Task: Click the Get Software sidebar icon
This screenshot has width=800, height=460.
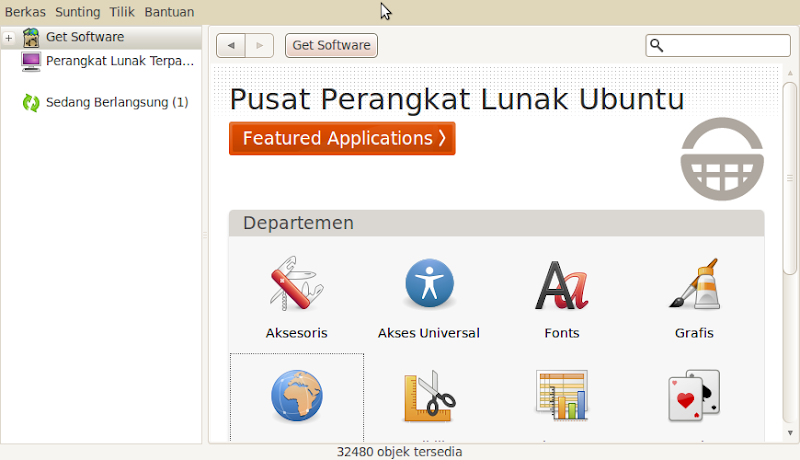Action: (31, 38)
